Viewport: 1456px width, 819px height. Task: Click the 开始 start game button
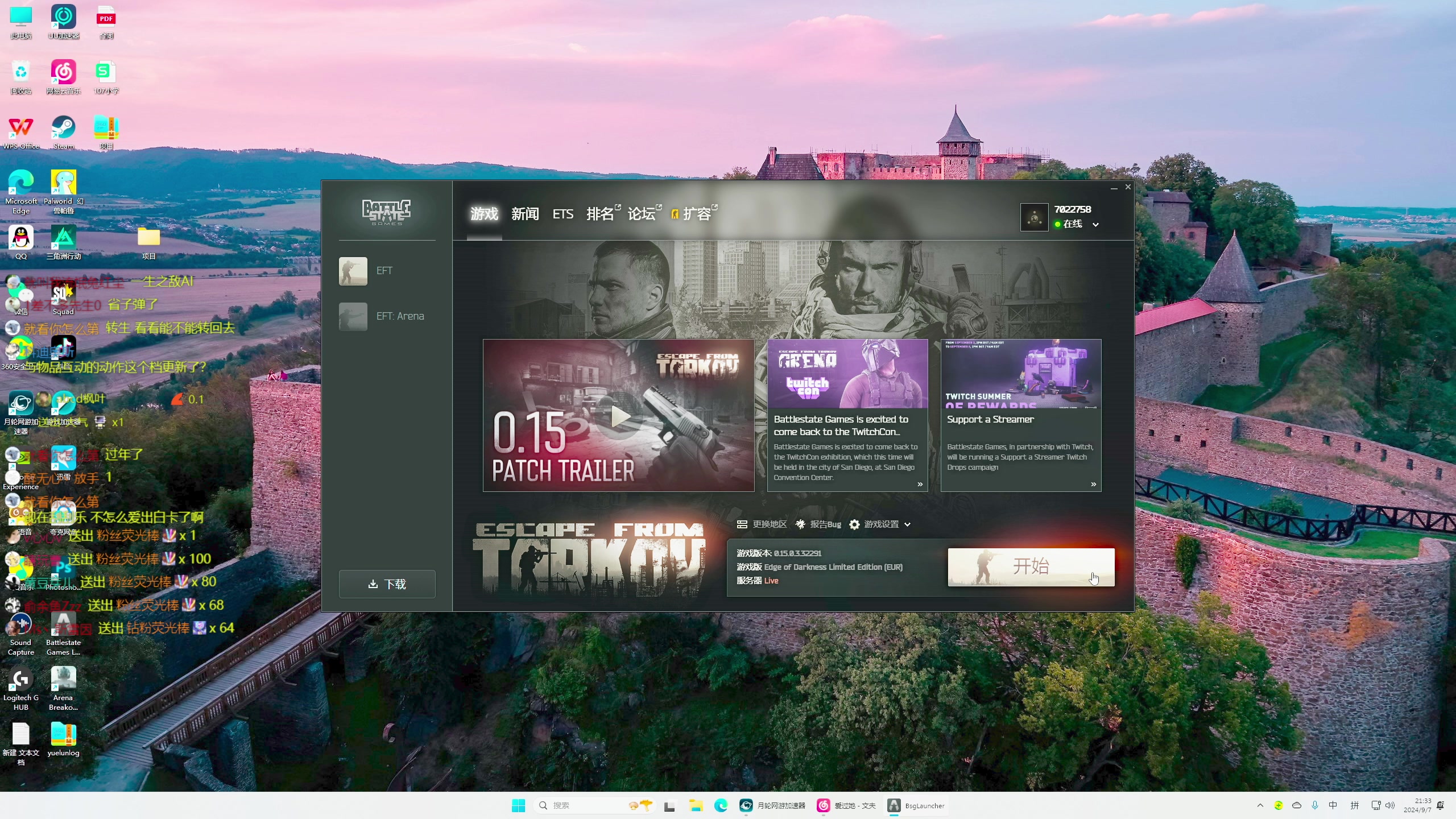click(1031, 566)
